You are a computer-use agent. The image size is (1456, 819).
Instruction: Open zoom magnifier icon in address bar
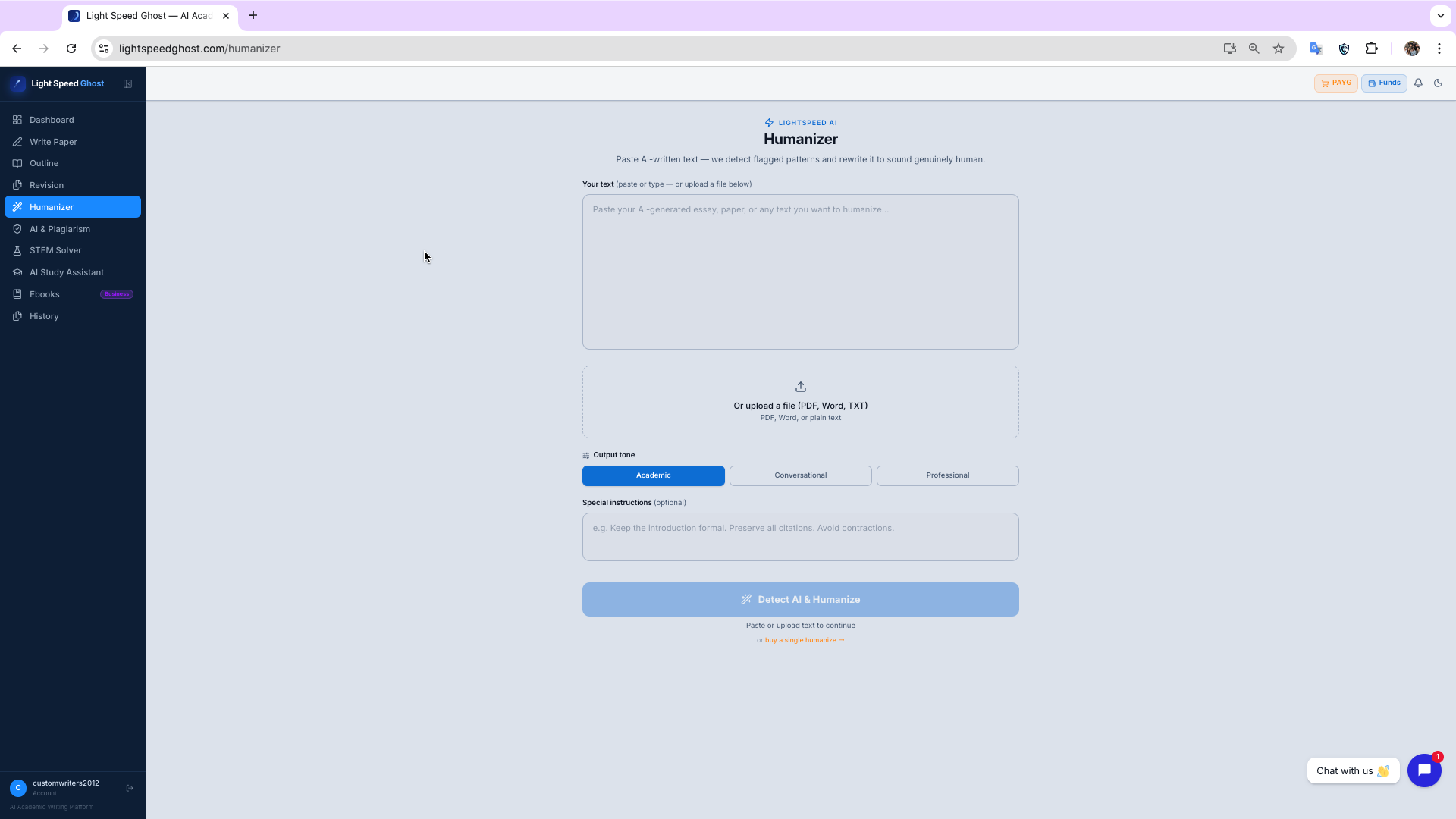coord(1254,49)
